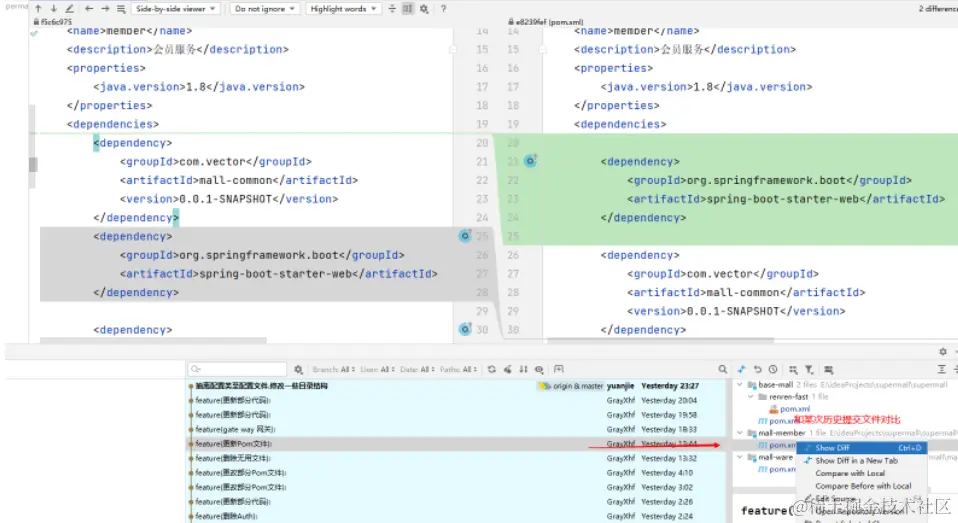Screen dimensions: 958x523
Task: Select the commit dated Yesterday 20:04
Action: click(x=457, y=400)
